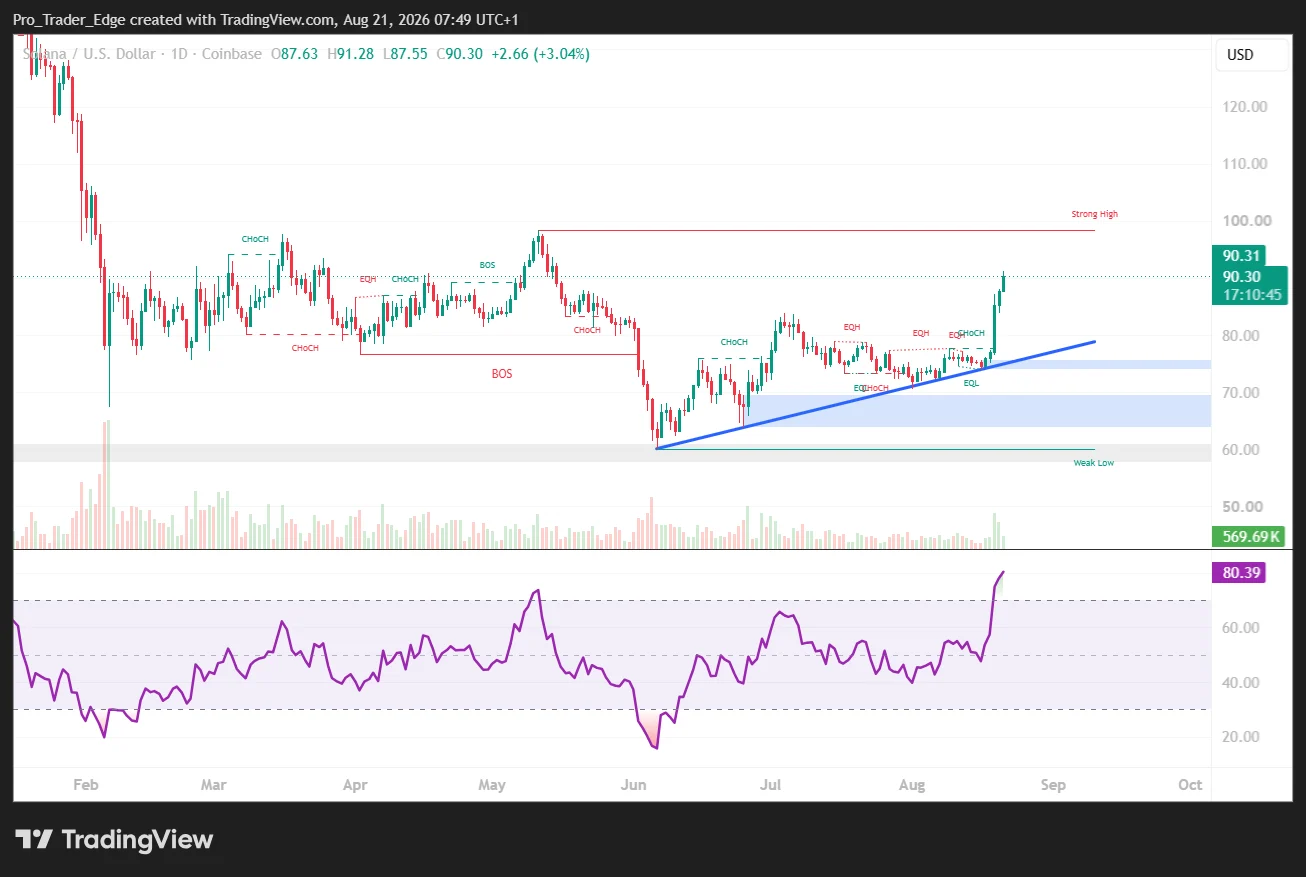This screenshot has height=877, width=1306.
Task: Click the Mar date on the time axis
Action: pyautogui.click(x=213, y=785)
